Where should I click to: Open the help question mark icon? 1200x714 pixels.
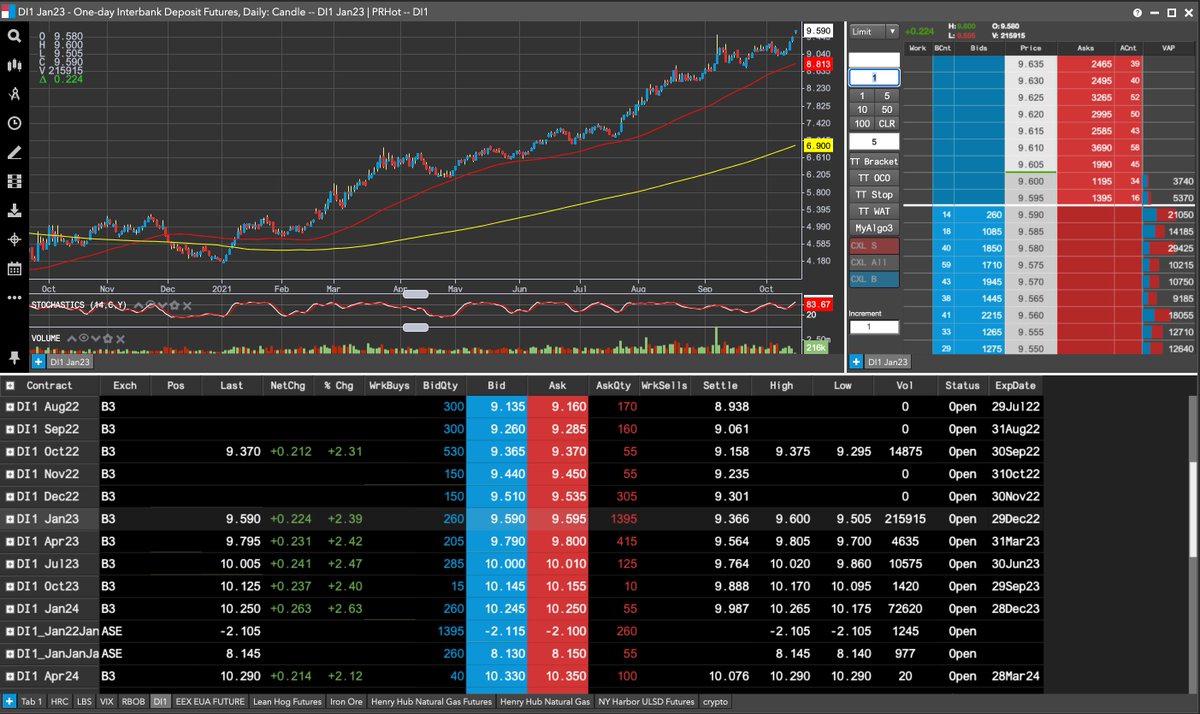(1137, 11)
